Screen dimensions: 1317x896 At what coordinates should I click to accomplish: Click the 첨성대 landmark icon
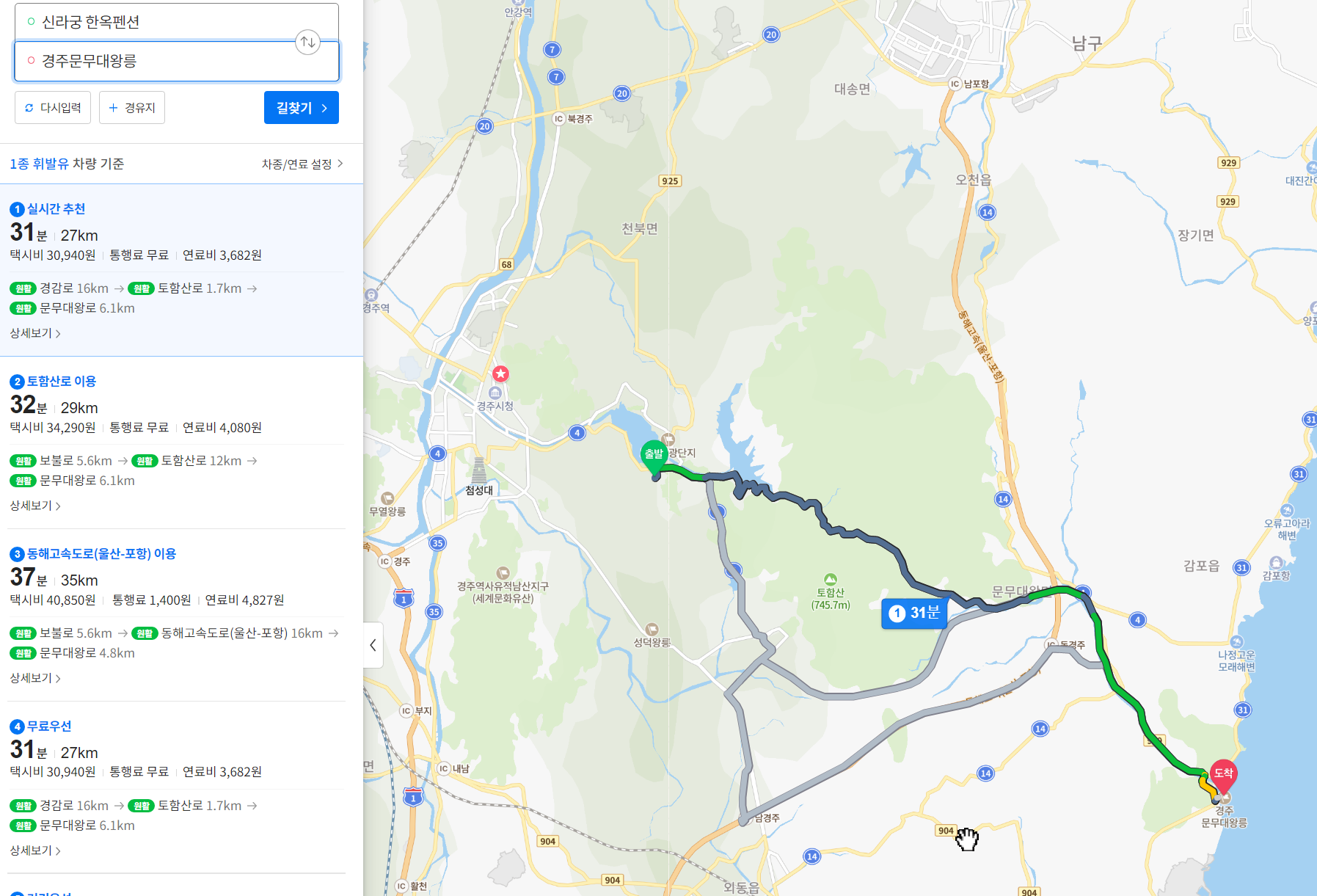click(479, 470)
